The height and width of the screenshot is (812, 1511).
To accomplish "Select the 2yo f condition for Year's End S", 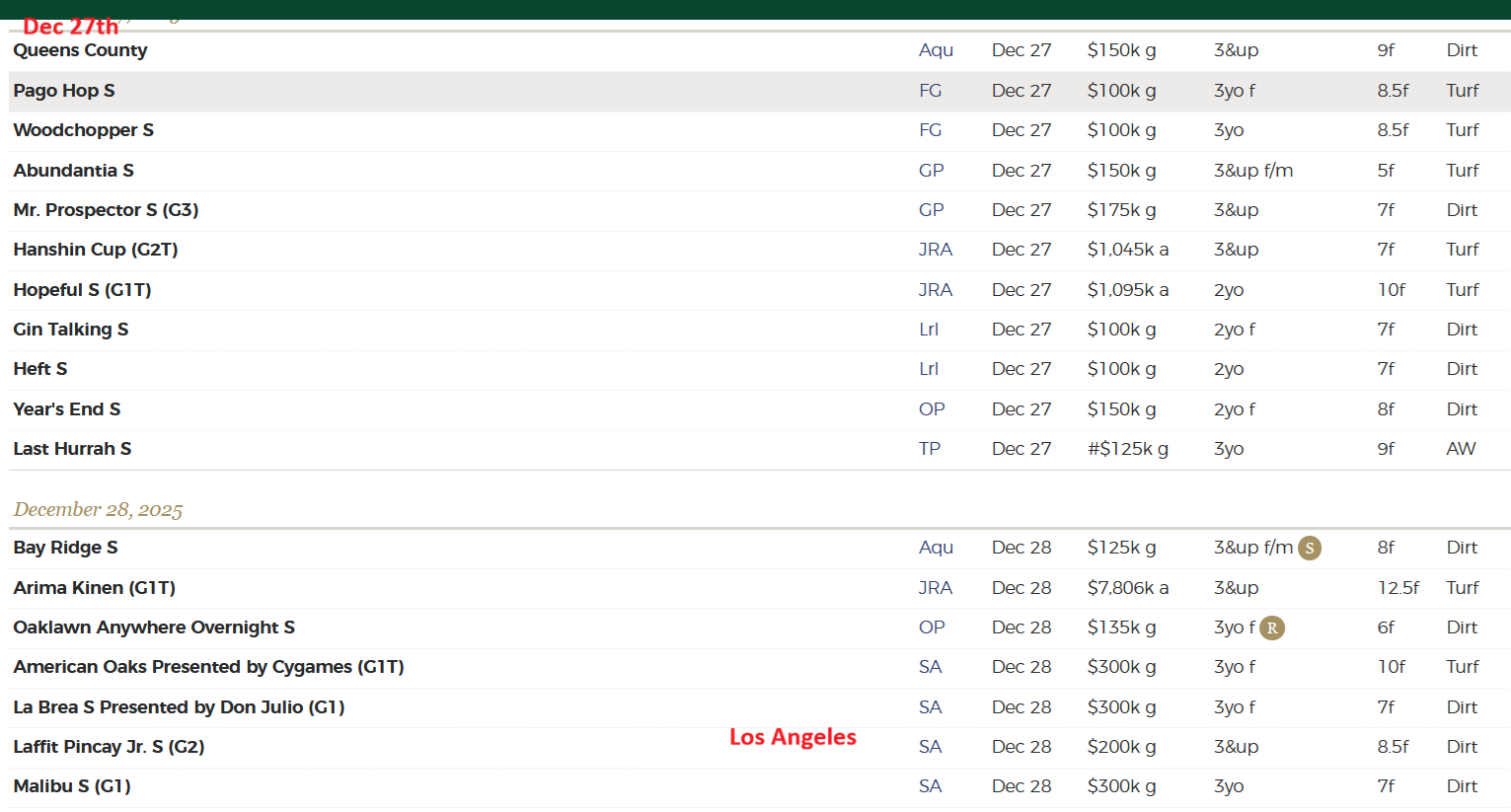I will pyautogui.click(x=1235, y=409).
